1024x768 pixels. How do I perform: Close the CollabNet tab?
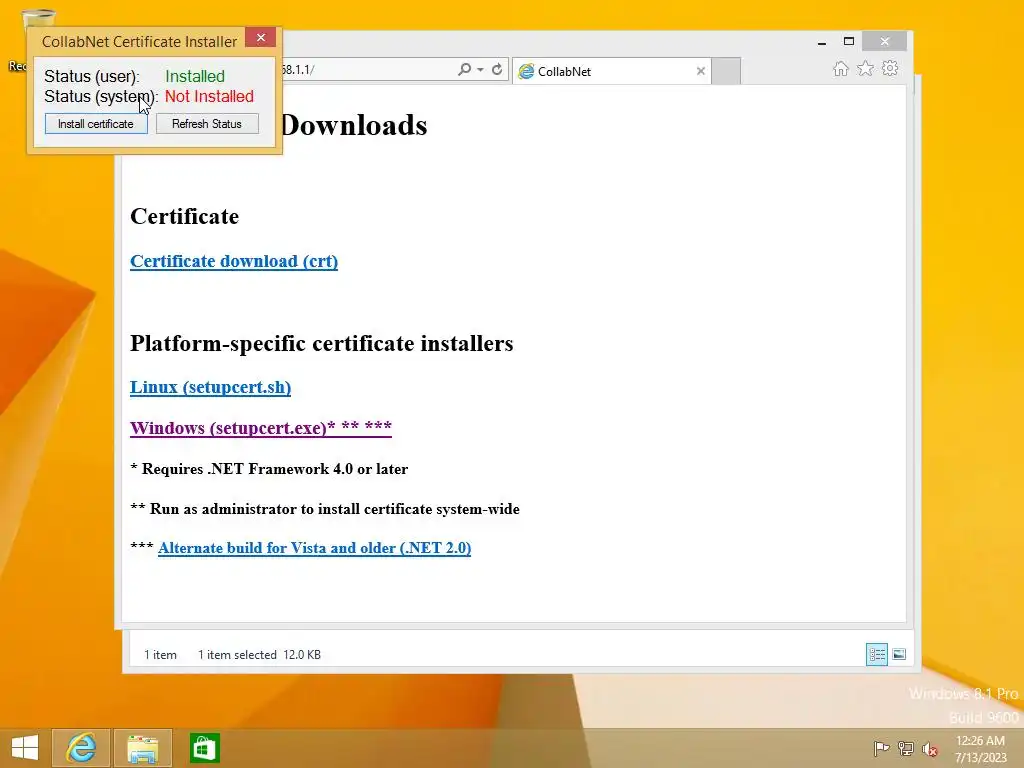[701, 71]
